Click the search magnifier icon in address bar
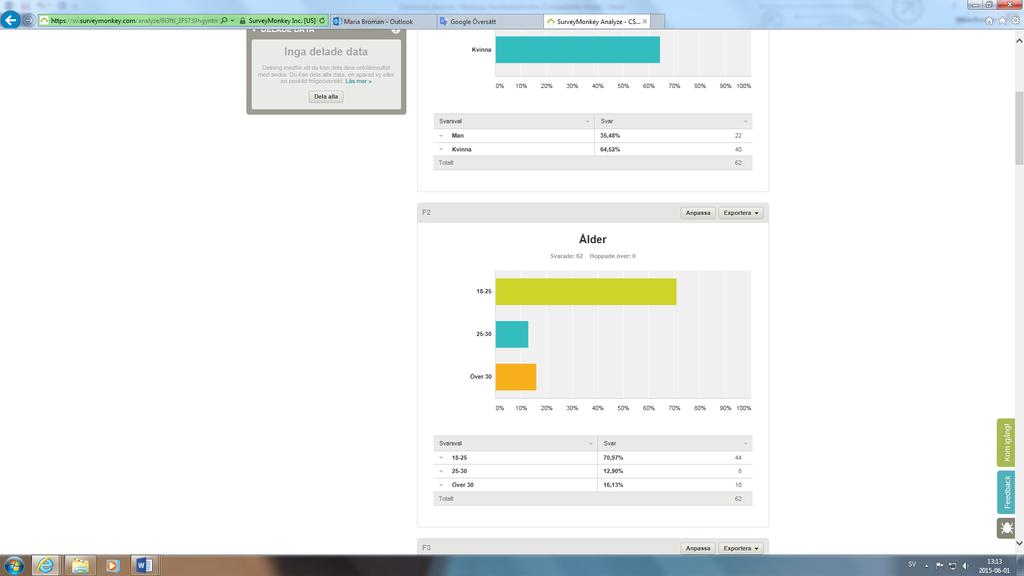 click(x=224, y=21)
